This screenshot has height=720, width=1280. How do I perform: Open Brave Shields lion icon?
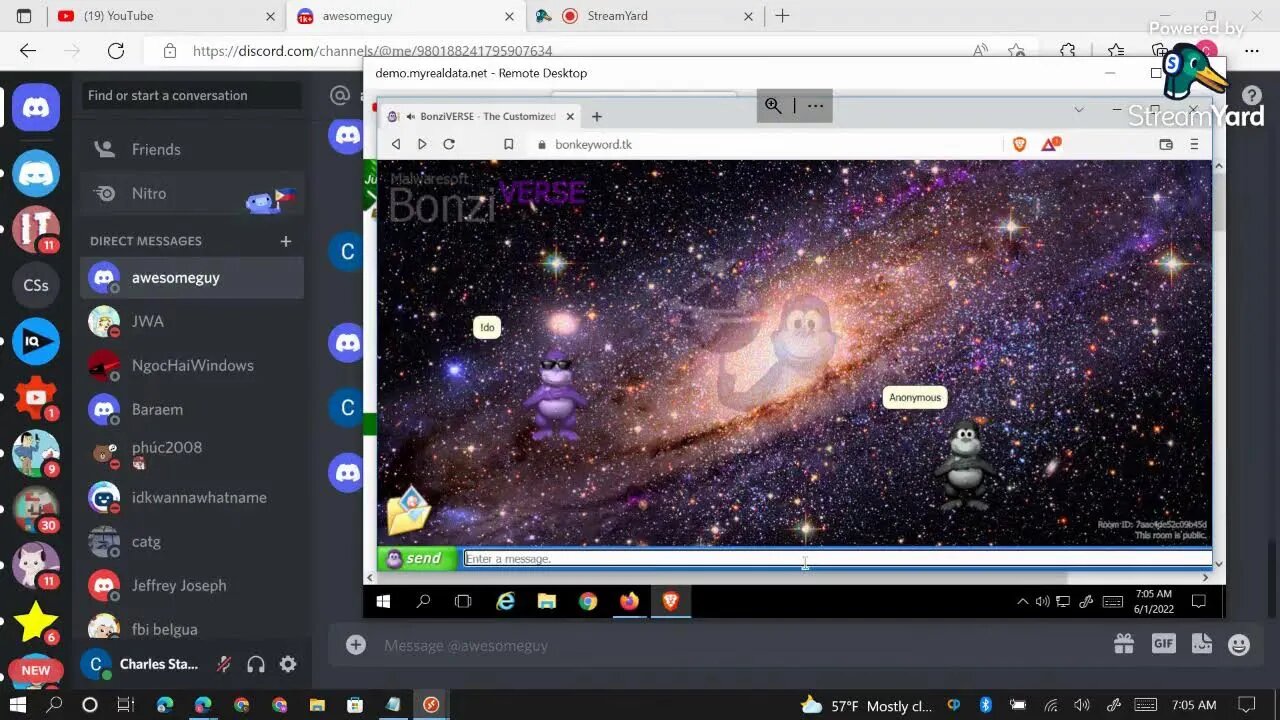click(x=1019, y=144)
